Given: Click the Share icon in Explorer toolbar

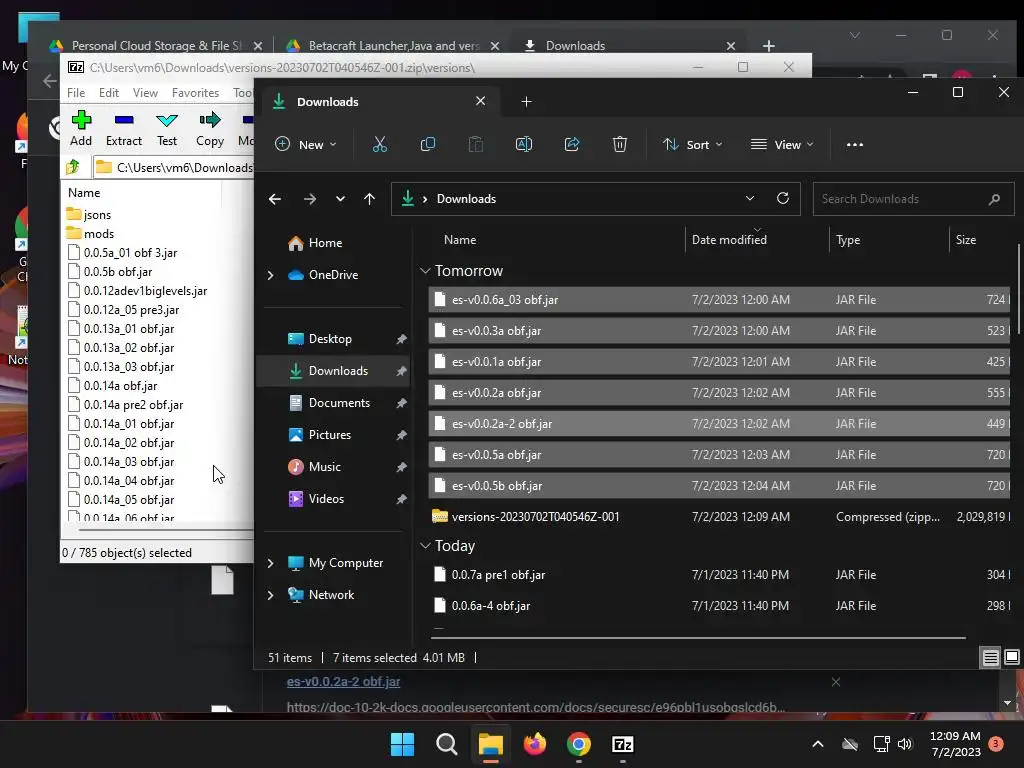Looking at the screenshot, I should pos(572,144).
